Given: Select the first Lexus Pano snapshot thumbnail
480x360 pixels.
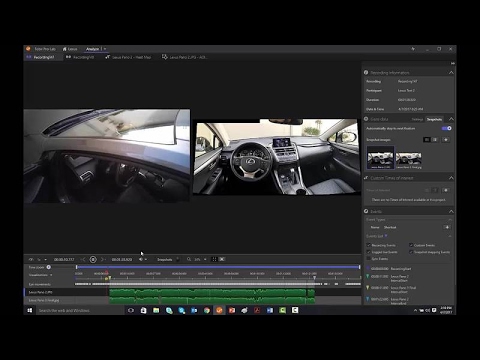Looking at the screenshot, I should coord(380,158).
